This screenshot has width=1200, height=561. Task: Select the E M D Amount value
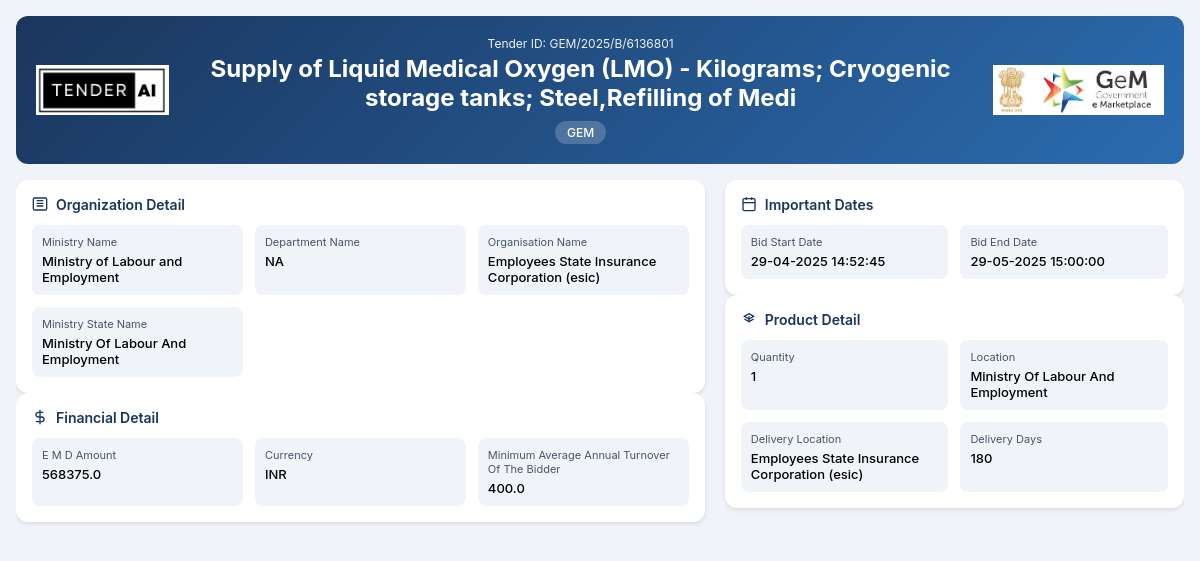[x=72, y=474]
